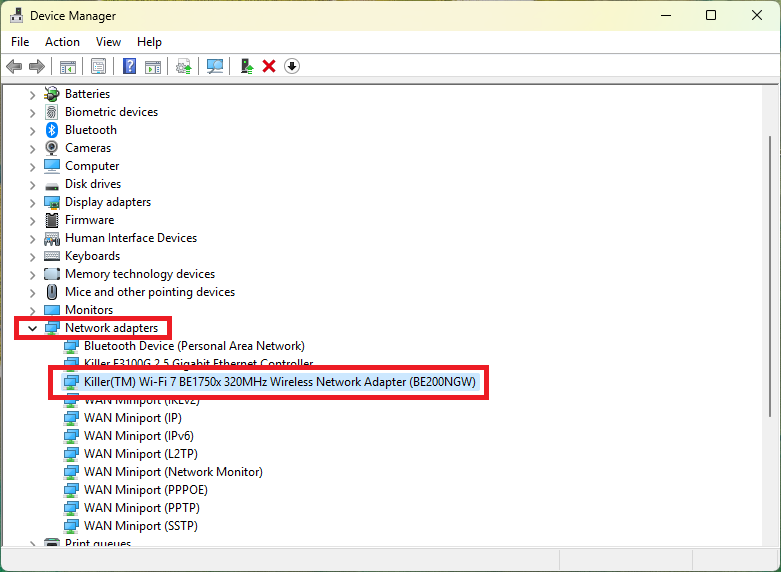Open the Action menu

point(62,42)
